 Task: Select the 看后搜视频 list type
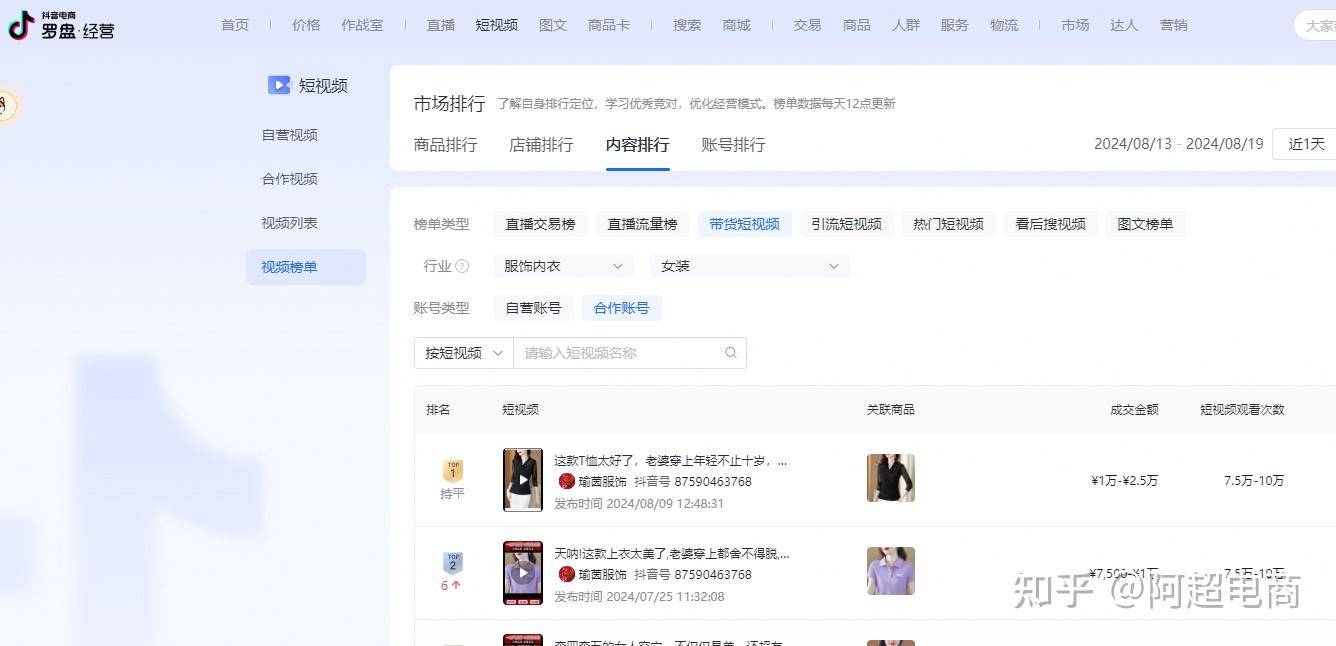pyautogui.click(x=1051, y=224)
